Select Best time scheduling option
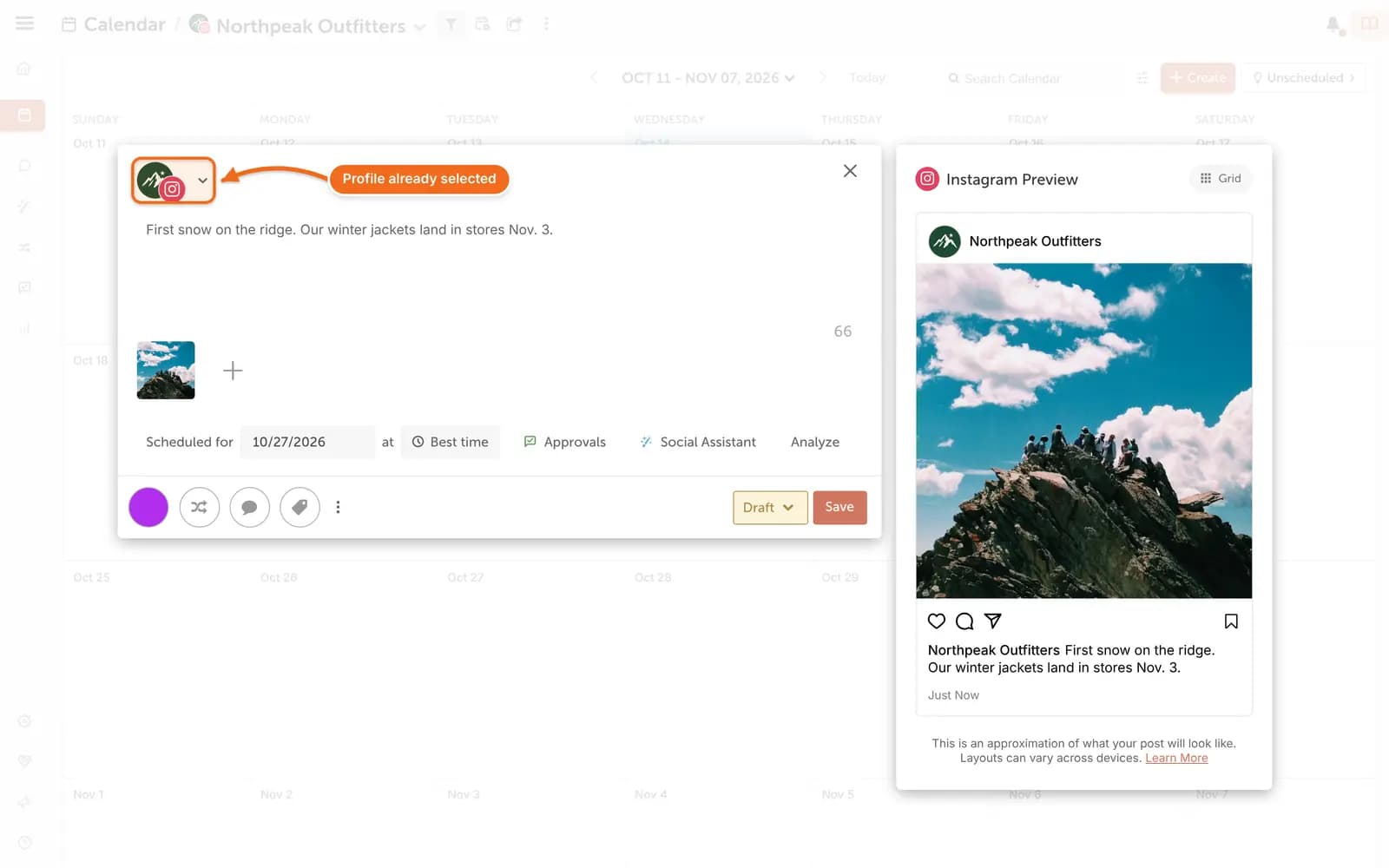 451,442
